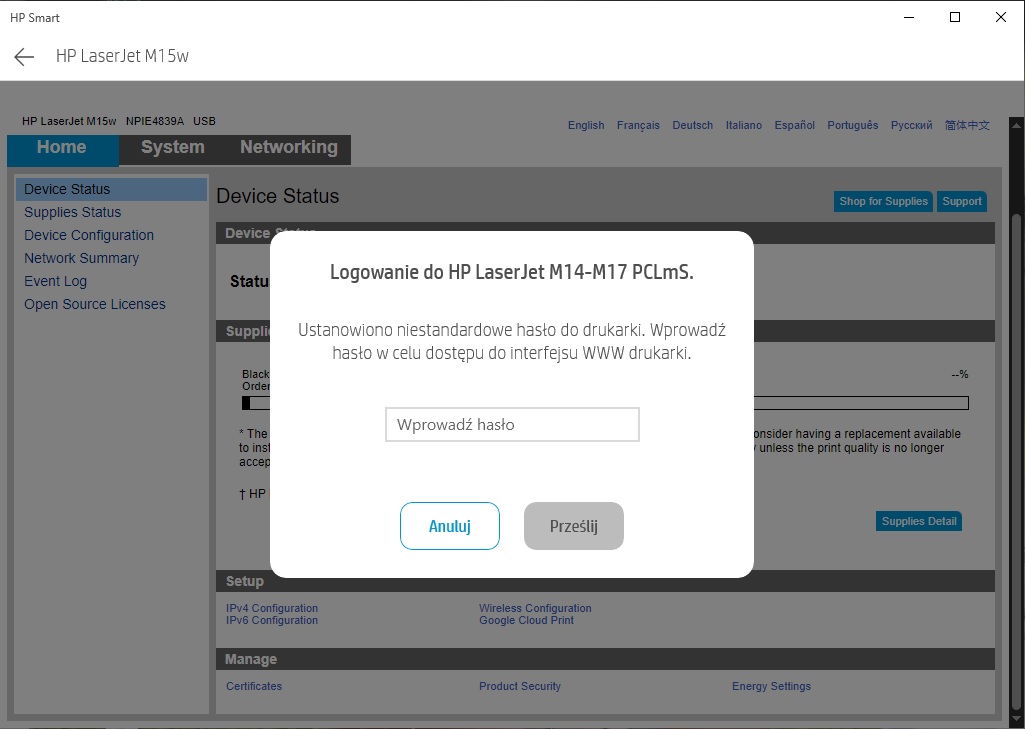Viewport: 1025px width, 729px height.
Task: Switch language to Español
Action: [x=794, y=125]
